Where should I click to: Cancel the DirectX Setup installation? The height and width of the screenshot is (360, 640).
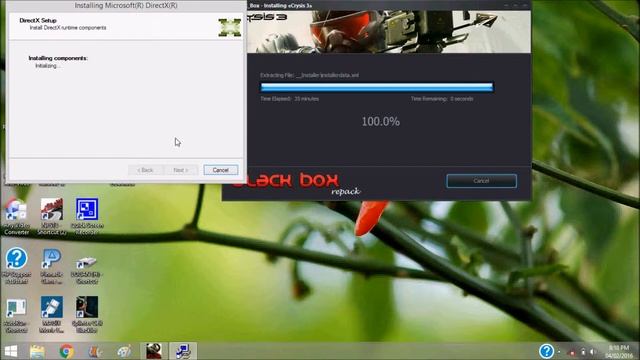(220, 170)
